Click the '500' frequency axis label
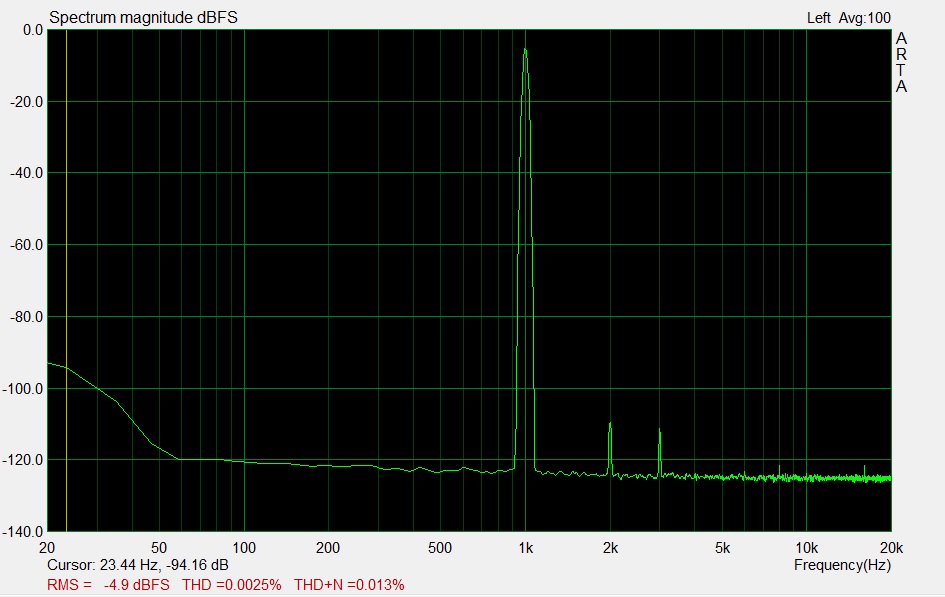 tap(440, 548)
